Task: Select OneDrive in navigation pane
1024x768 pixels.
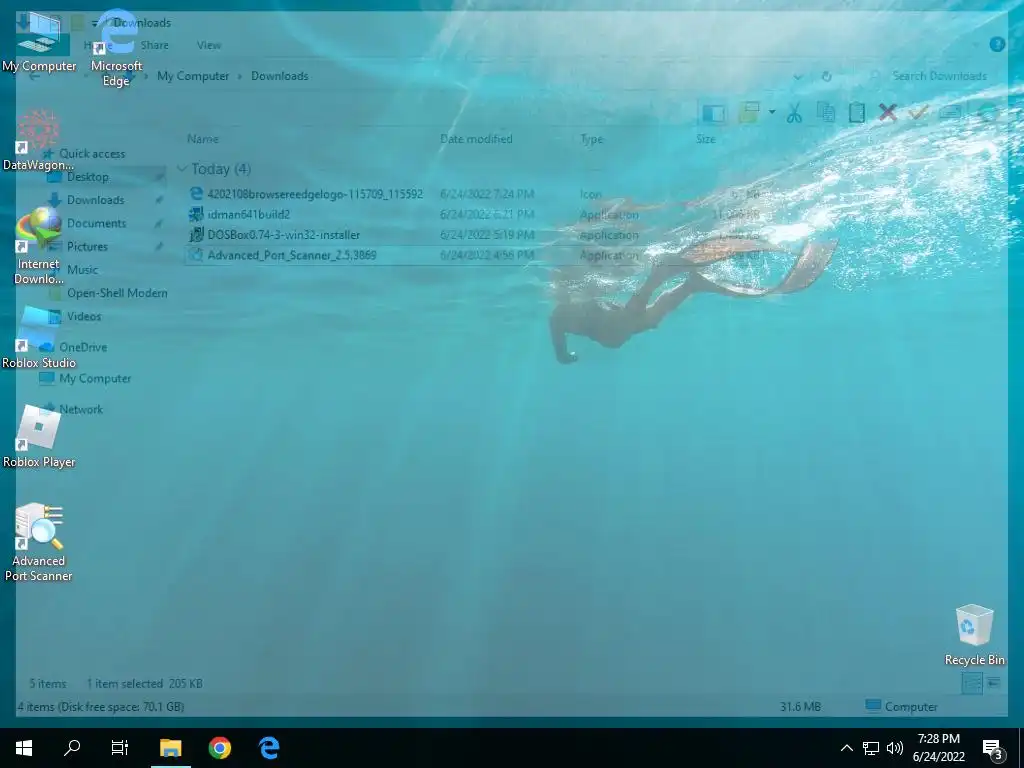Action: 83,347
